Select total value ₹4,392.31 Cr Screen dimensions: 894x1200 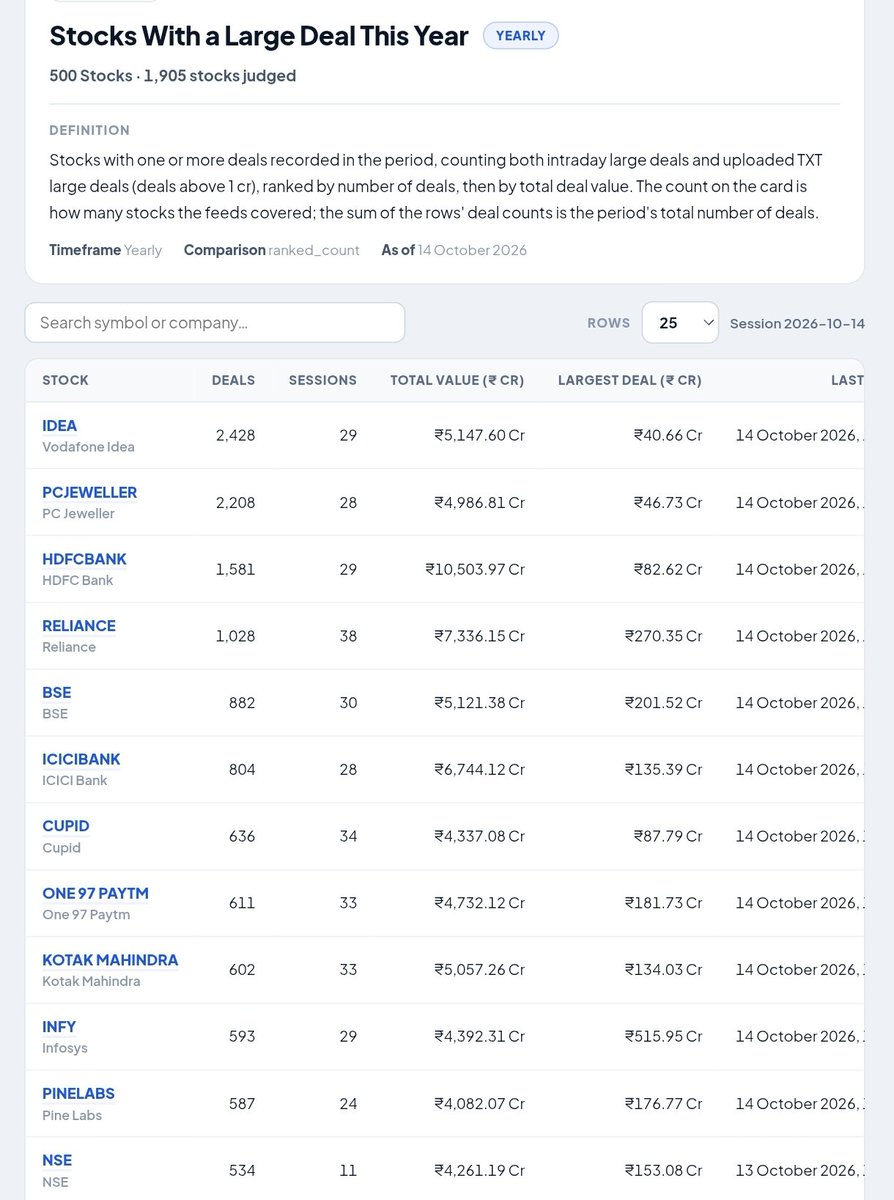click(479, 1037)
